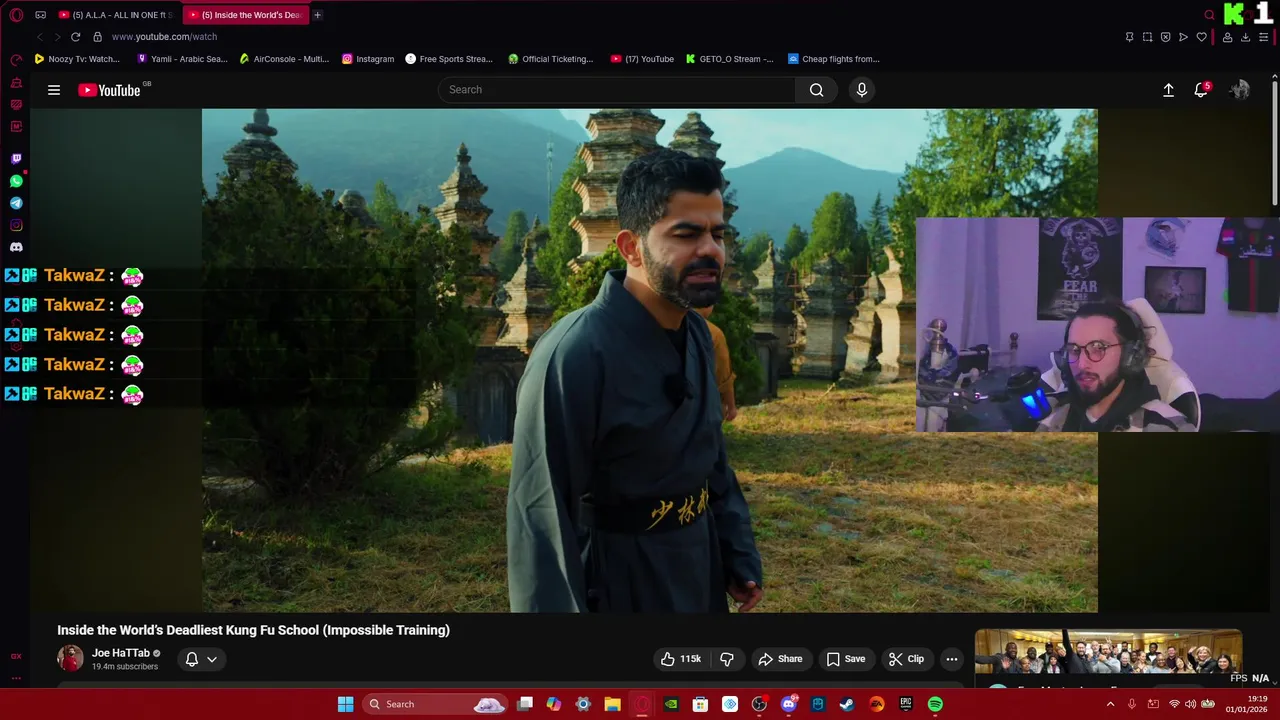Open the YouTube create upload icon
1280x720 pixels.
[1168, 90]
